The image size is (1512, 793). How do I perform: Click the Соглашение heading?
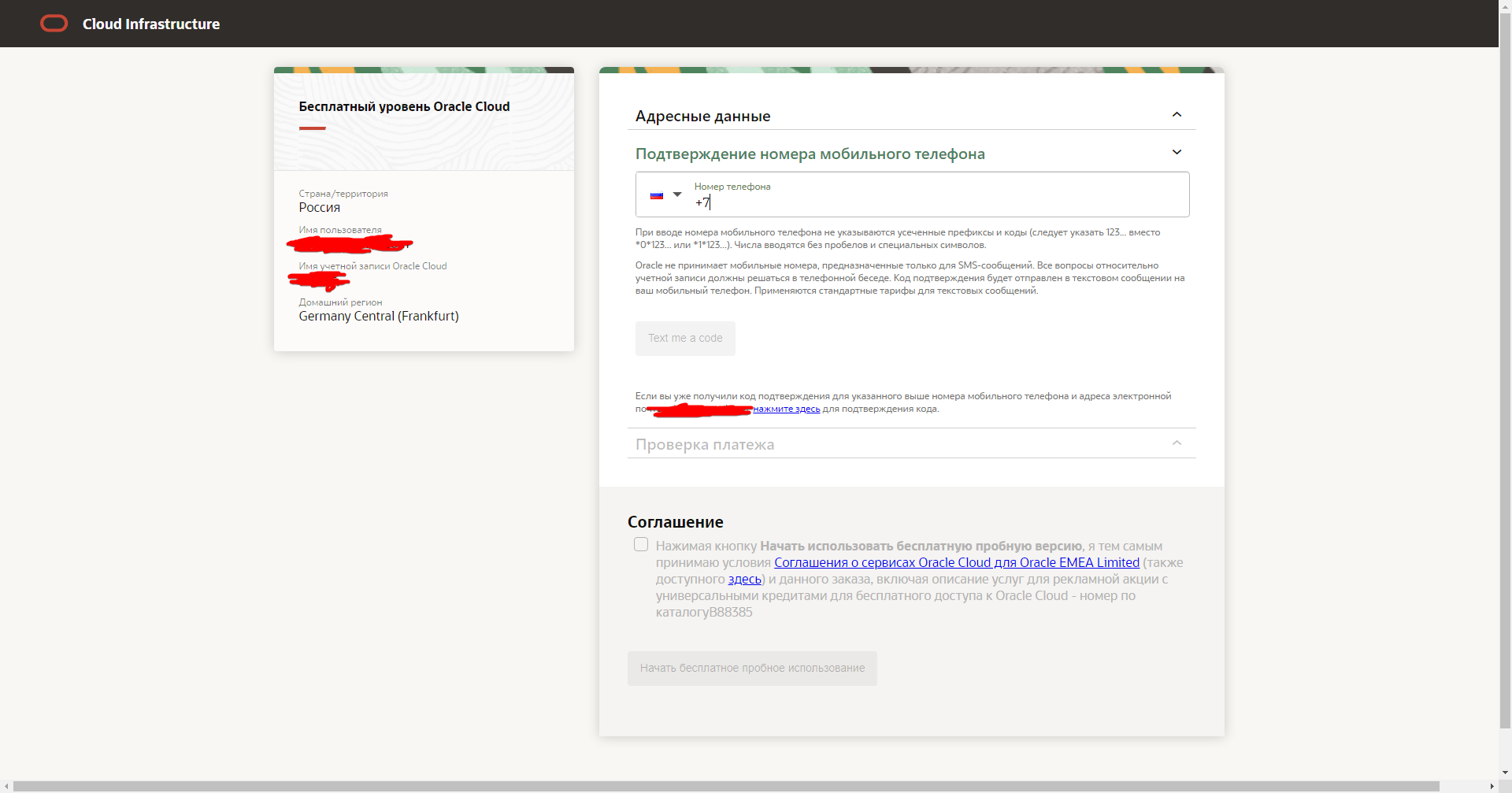pos(676,522)
